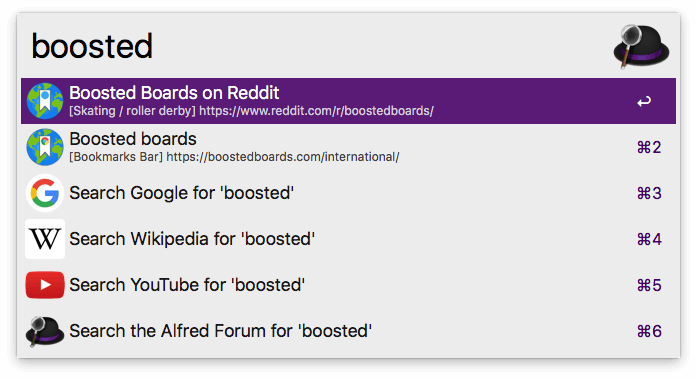Click the reddit.com/r/boostedboards URL subtitle

(316, 111)
